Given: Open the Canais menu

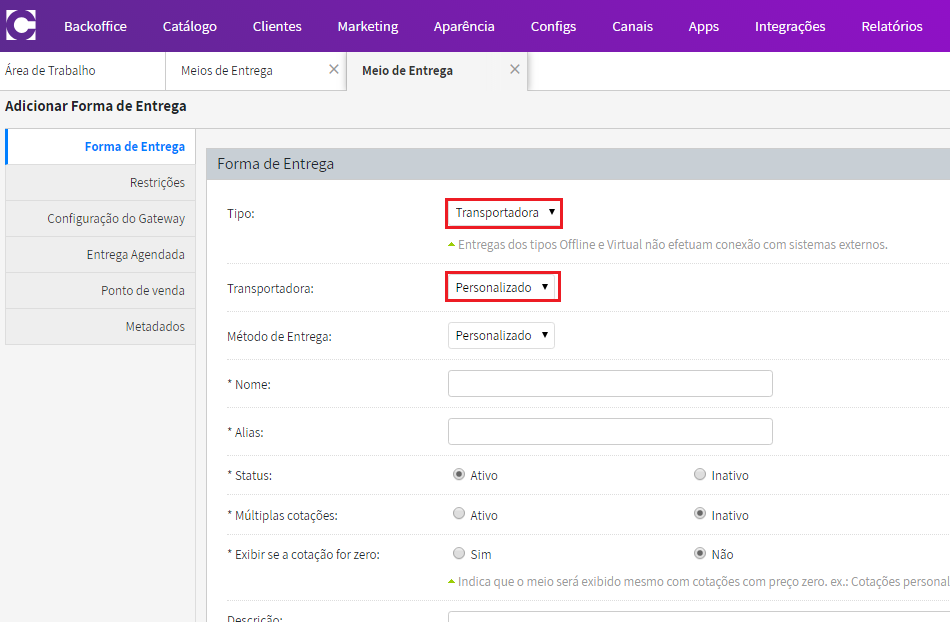Looking at the screenshot, I should pos(633,26).
